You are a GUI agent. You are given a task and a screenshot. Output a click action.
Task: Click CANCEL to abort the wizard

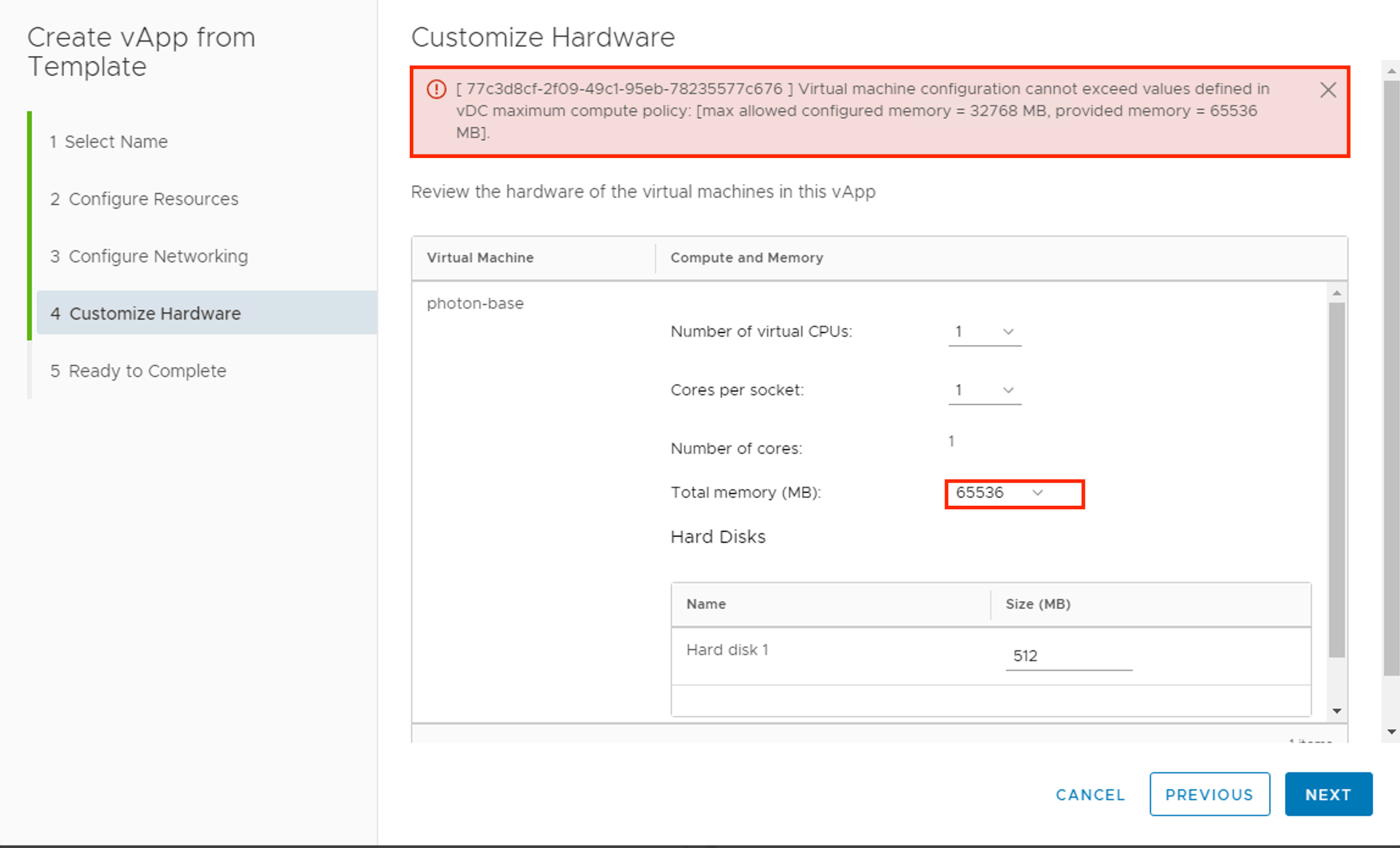tap(1090, 794)
